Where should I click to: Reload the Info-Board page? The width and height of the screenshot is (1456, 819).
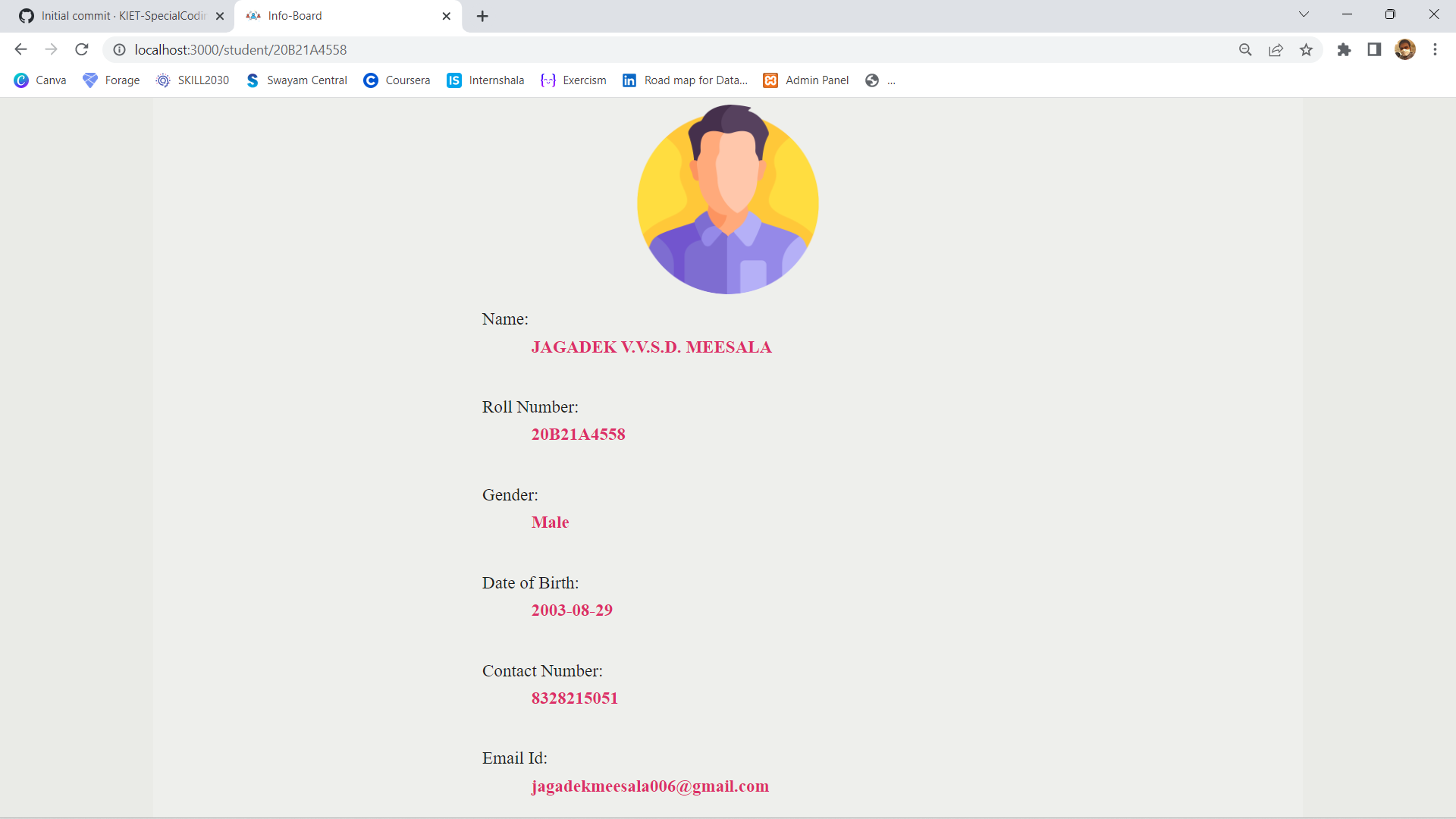click(81, 49)
